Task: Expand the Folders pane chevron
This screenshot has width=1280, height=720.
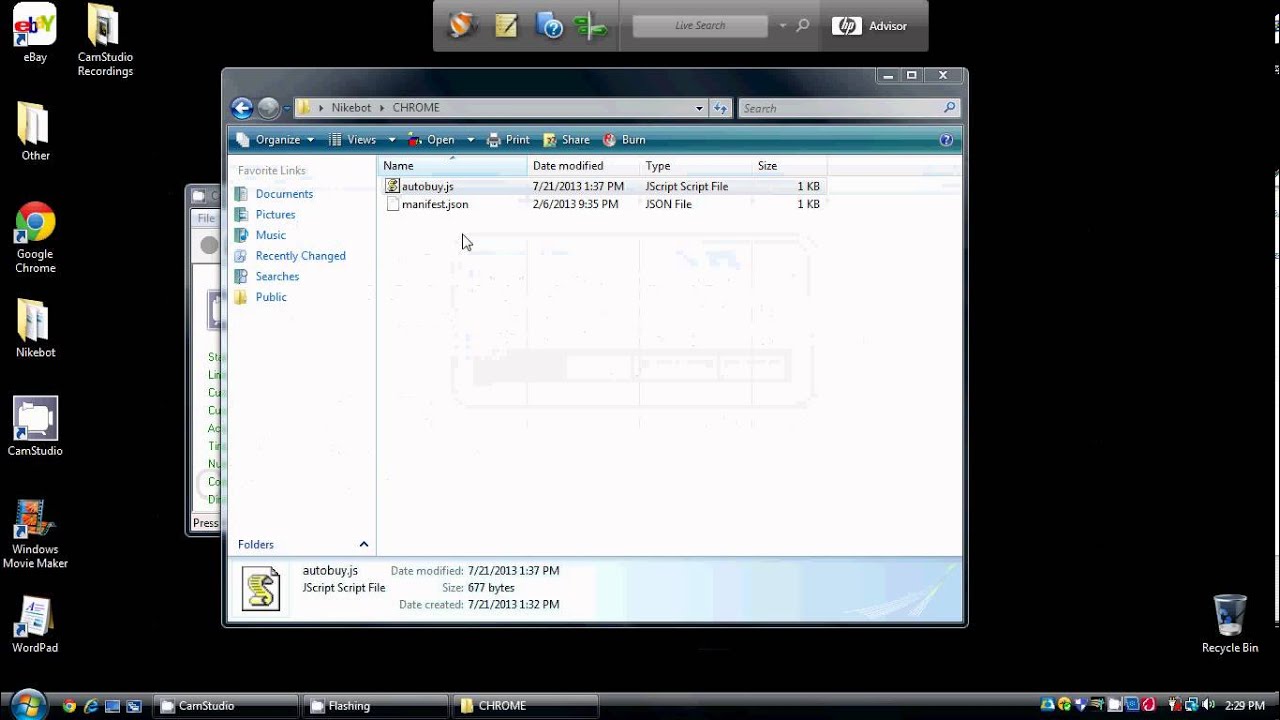Action: pos(364,544)
